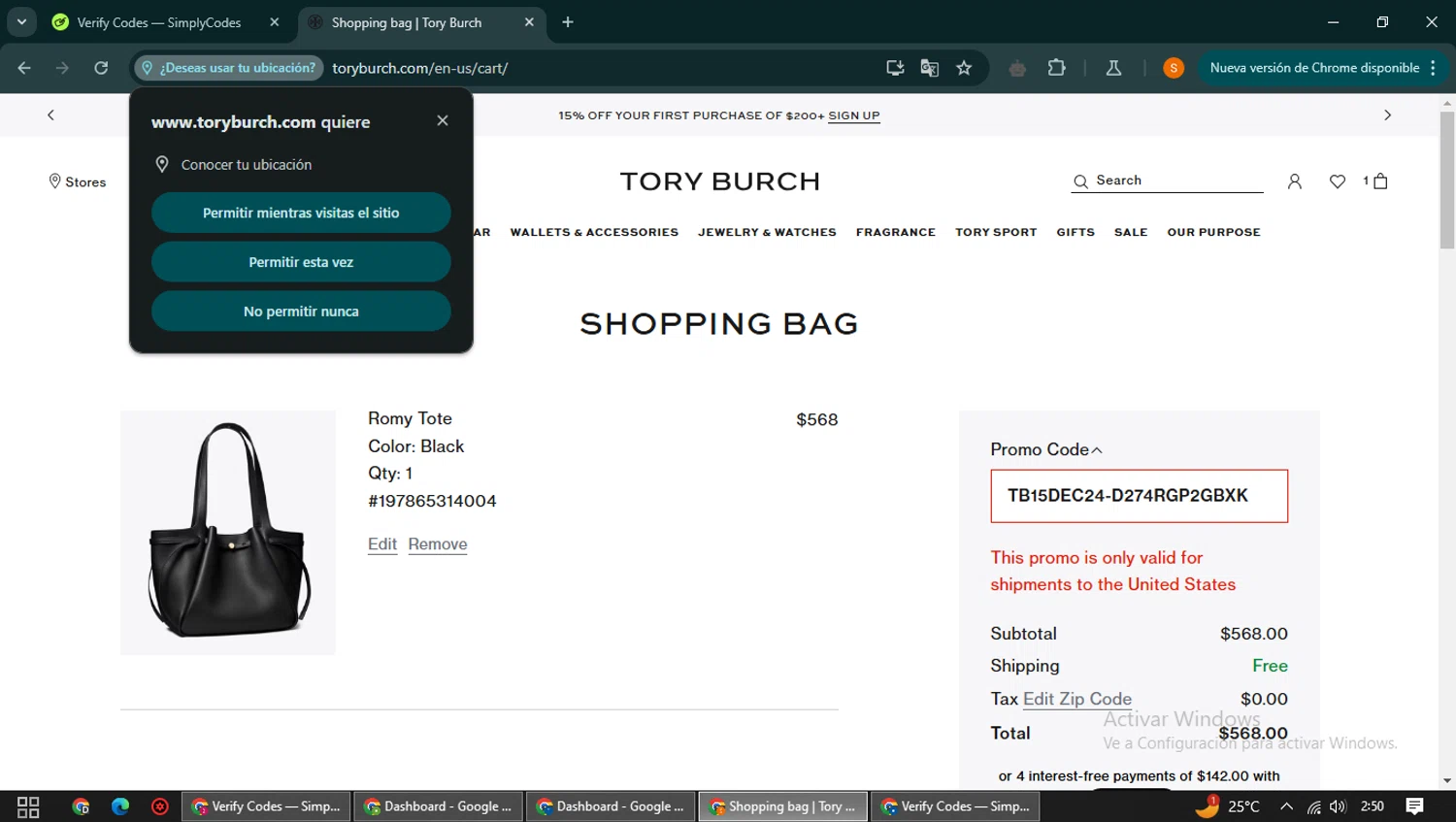Close the Verify Codes SimplyCodes tab
1456x822 pixels.
(274, 22)
